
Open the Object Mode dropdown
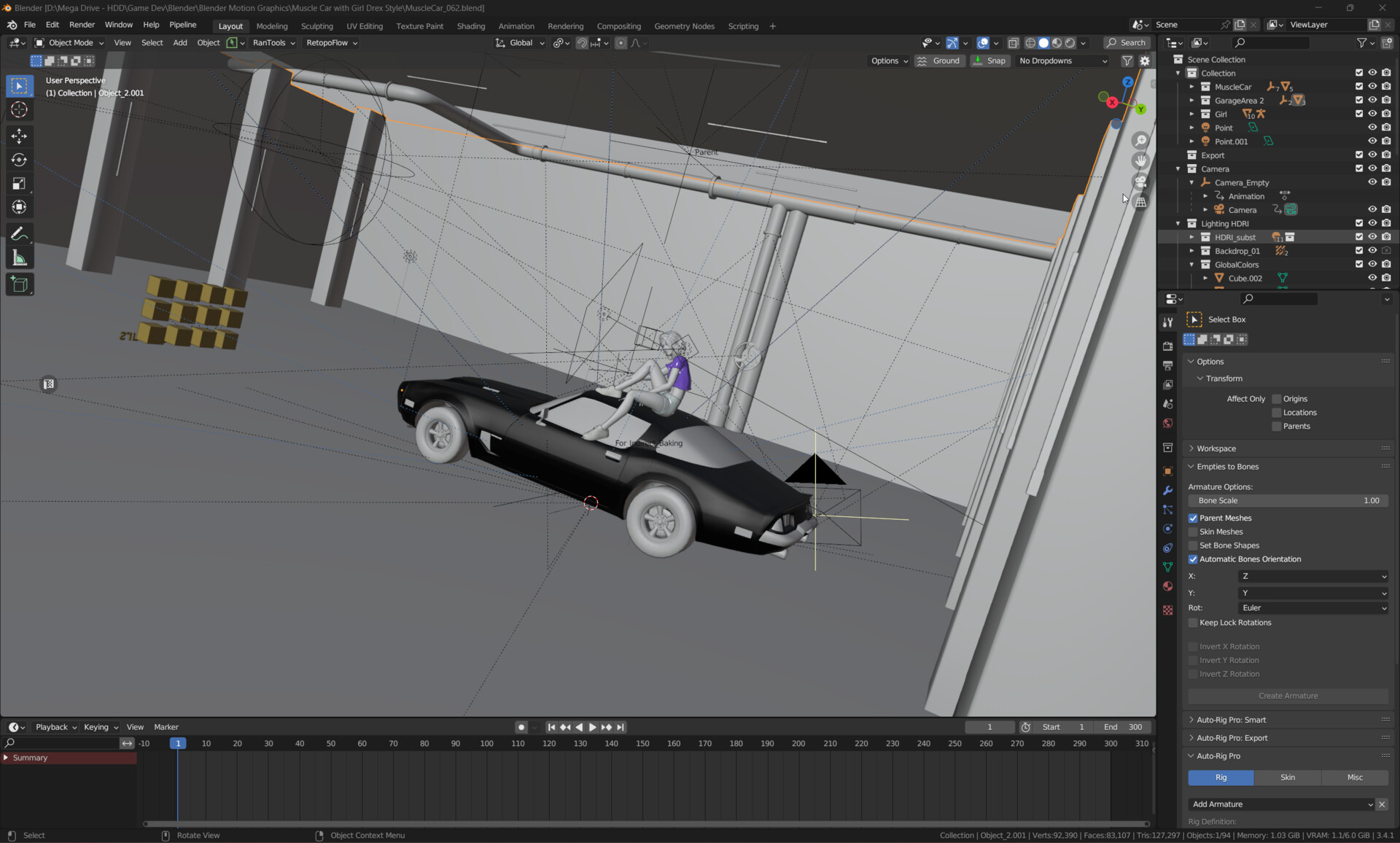69,42
